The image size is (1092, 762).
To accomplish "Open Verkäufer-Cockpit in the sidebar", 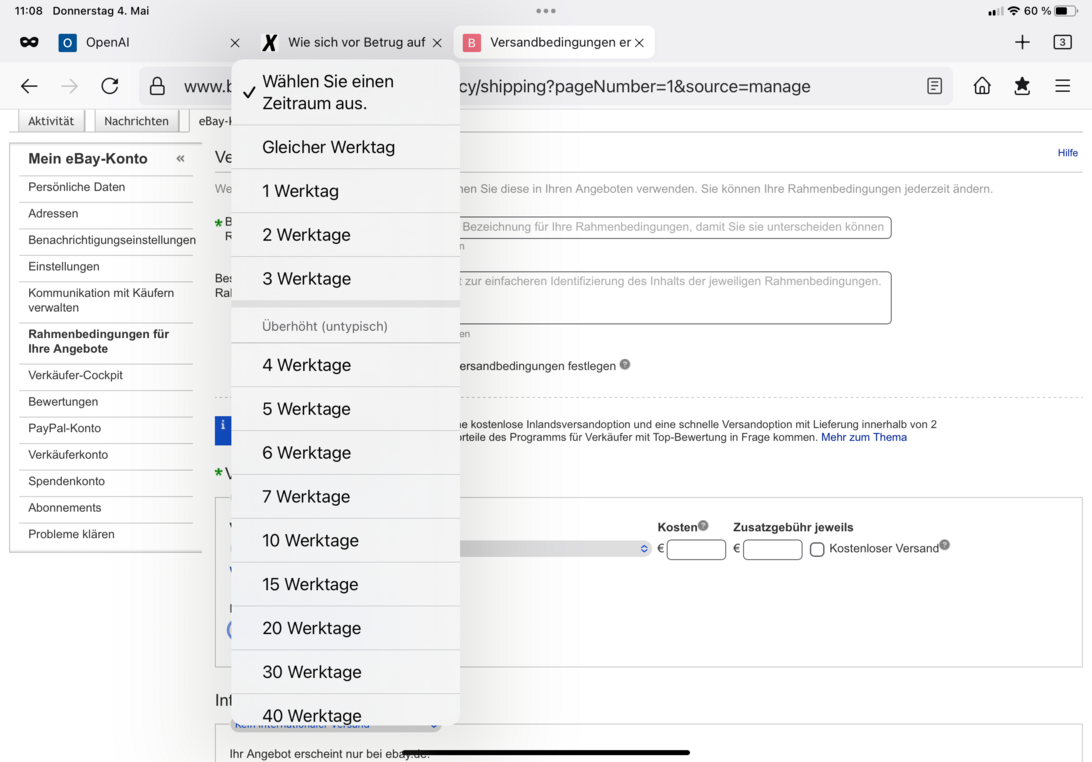I will [x=76, y=375].
